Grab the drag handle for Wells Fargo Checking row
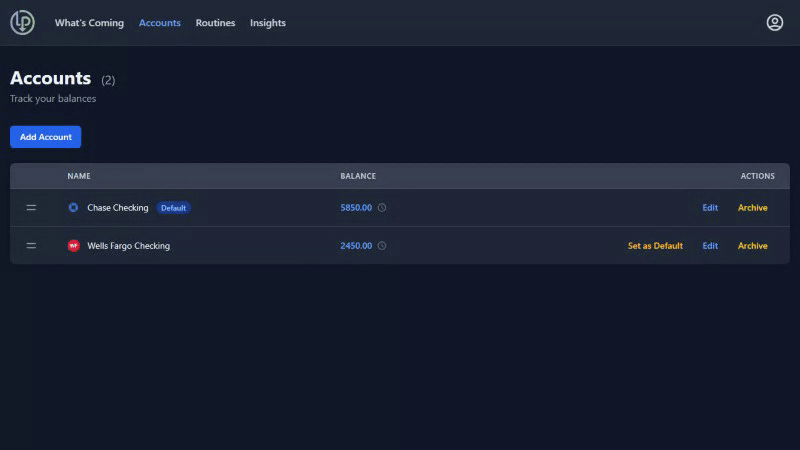The width and height of the screenshot is (800, 450). click(31, 246)
